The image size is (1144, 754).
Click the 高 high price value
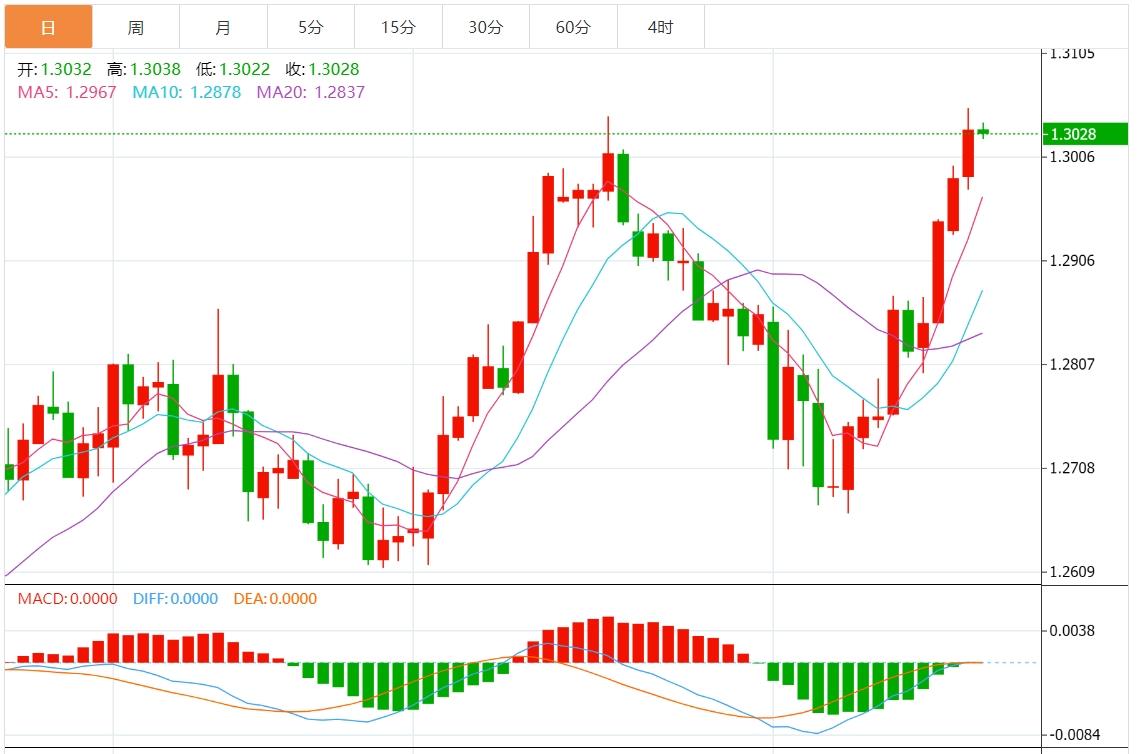click(155, 69)
